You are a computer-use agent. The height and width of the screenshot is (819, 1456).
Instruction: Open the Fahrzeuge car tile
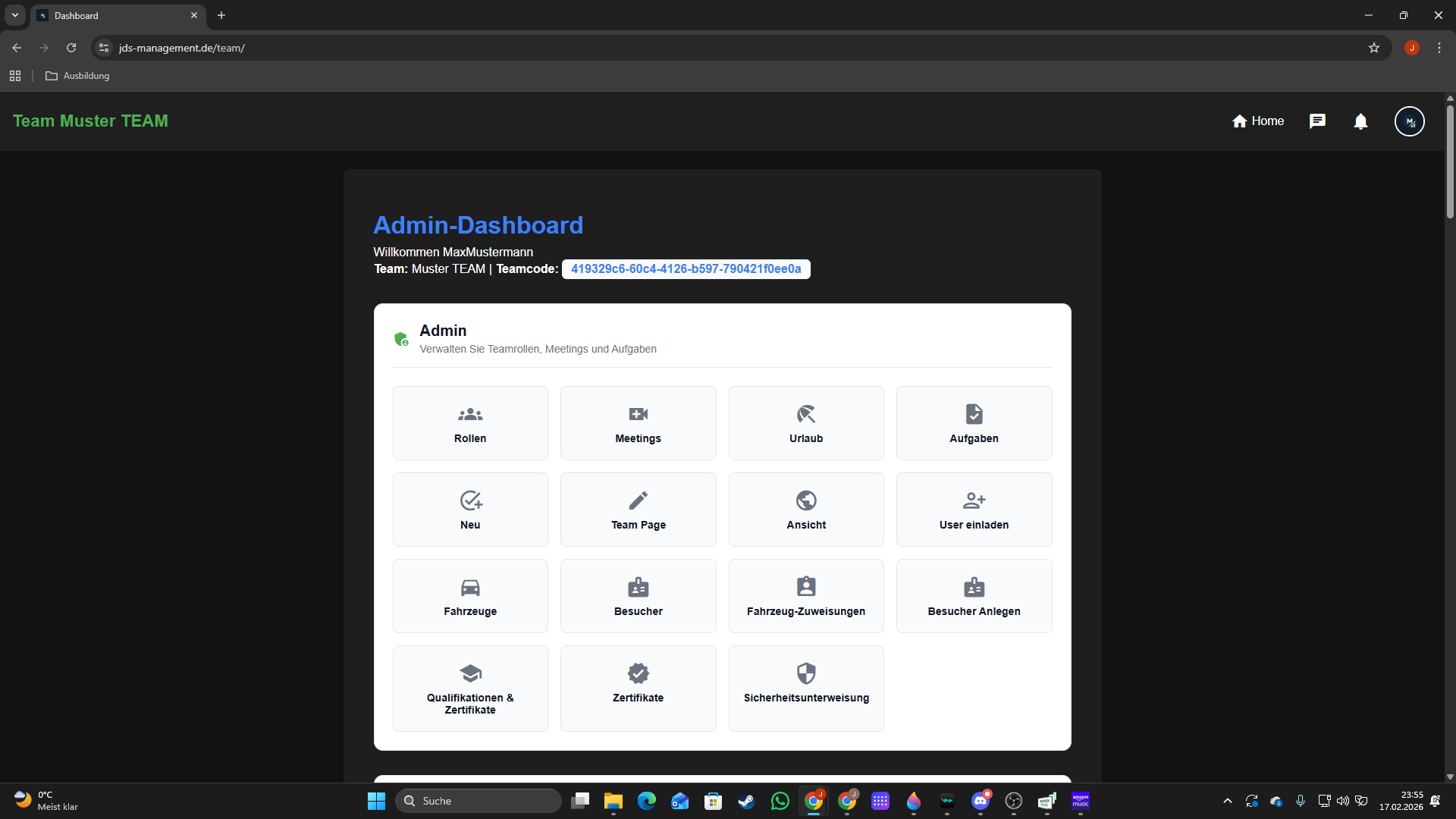[x=470, y=596]
